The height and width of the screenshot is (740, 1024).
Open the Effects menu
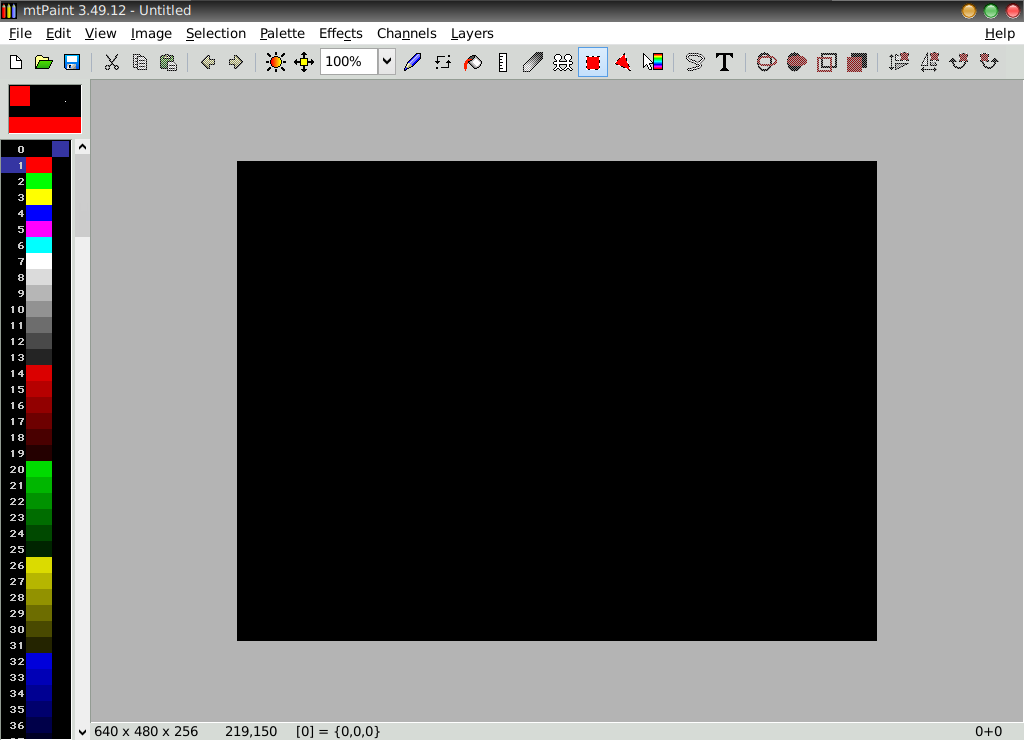(x=340, y=33)
